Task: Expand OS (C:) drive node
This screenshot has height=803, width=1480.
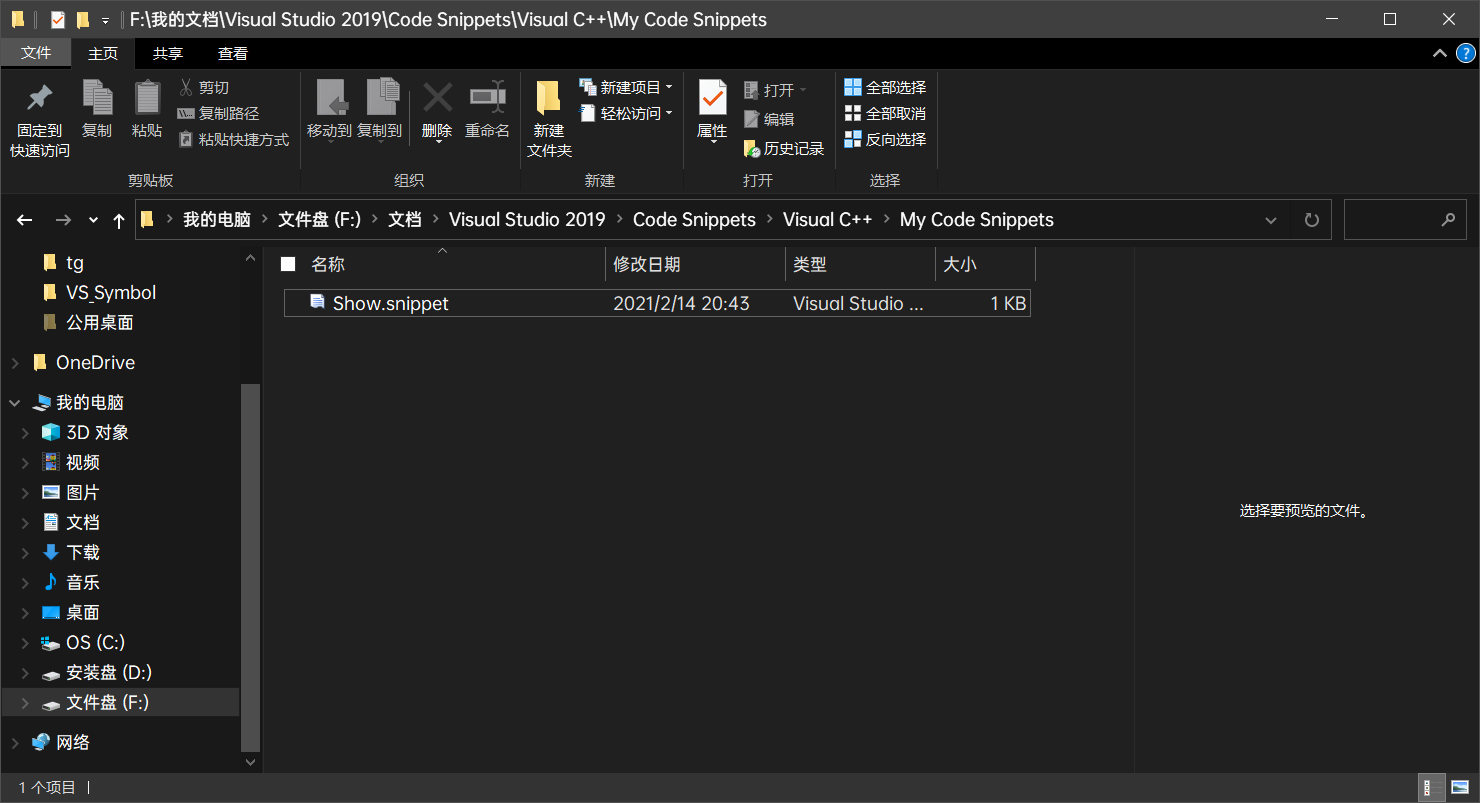Action: [26, 643]
